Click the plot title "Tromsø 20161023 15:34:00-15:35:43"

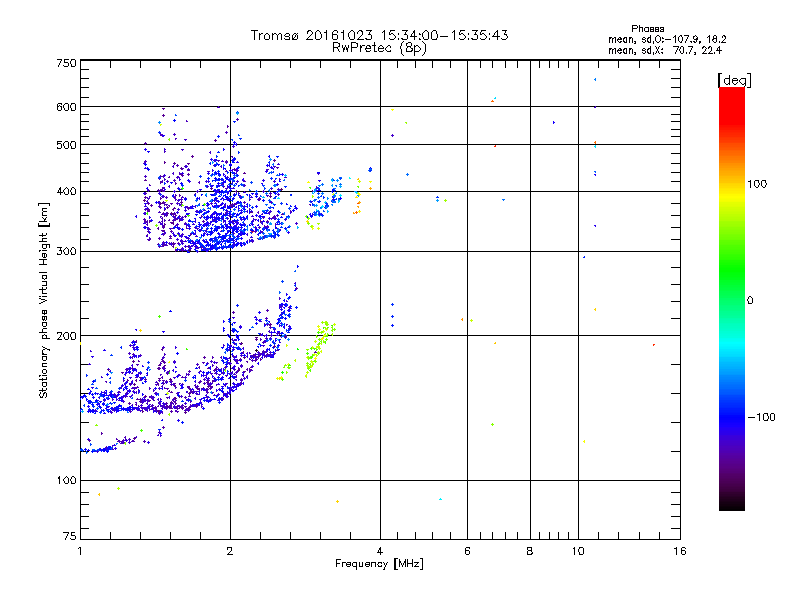point(379,35)
